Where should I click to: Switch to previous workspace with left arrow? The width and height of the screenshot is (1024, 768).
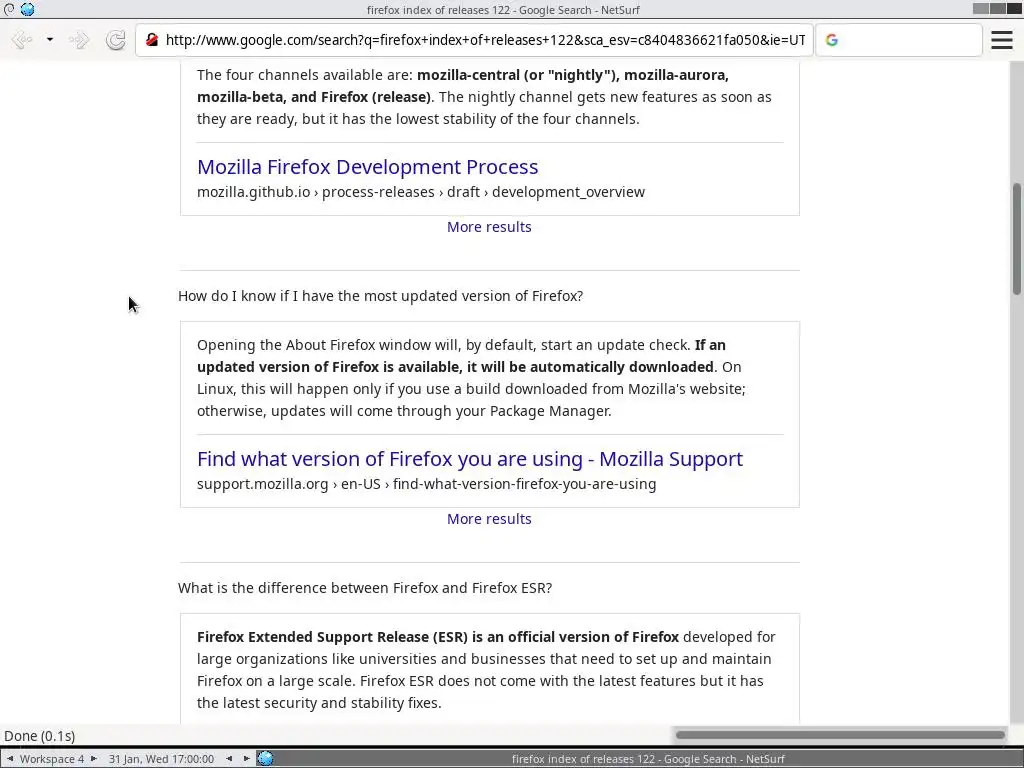[10, 759]
